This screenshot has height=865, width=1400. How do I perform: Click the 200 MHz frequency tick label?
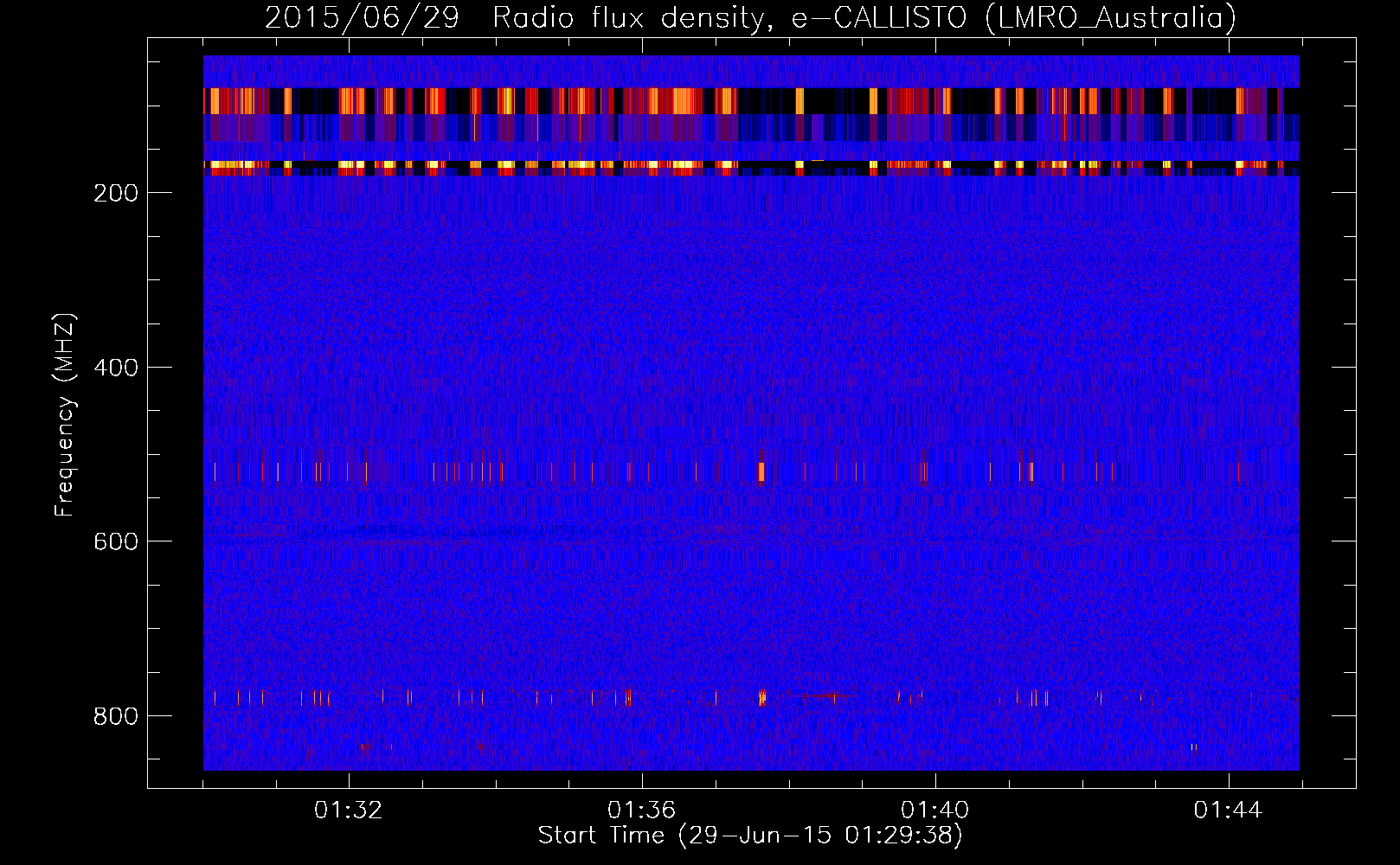point(116,193)
